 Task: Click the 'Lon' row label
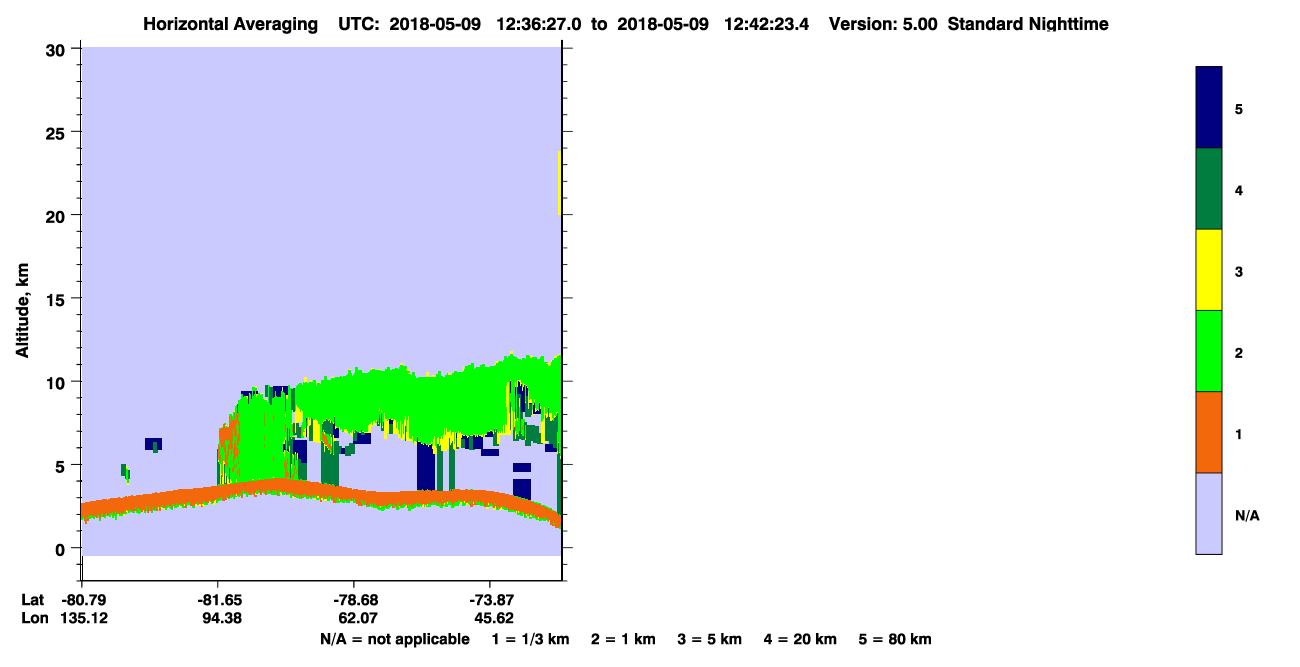coord(34,618)
